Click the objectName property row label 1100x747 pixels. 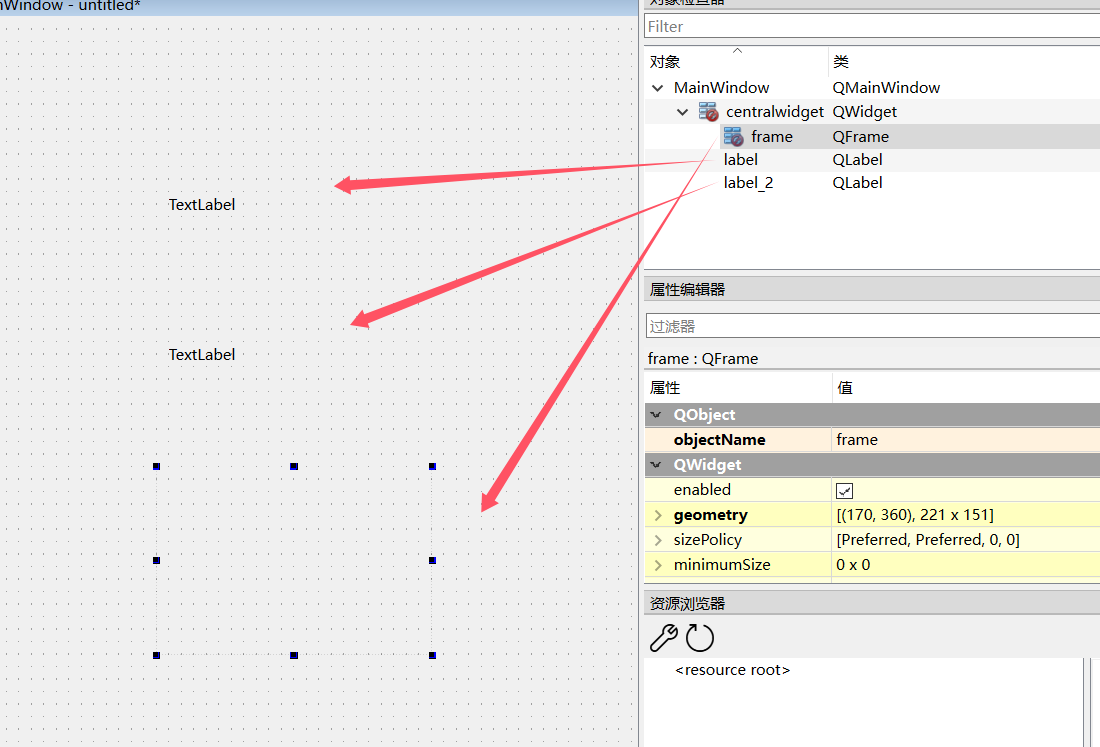719,440
